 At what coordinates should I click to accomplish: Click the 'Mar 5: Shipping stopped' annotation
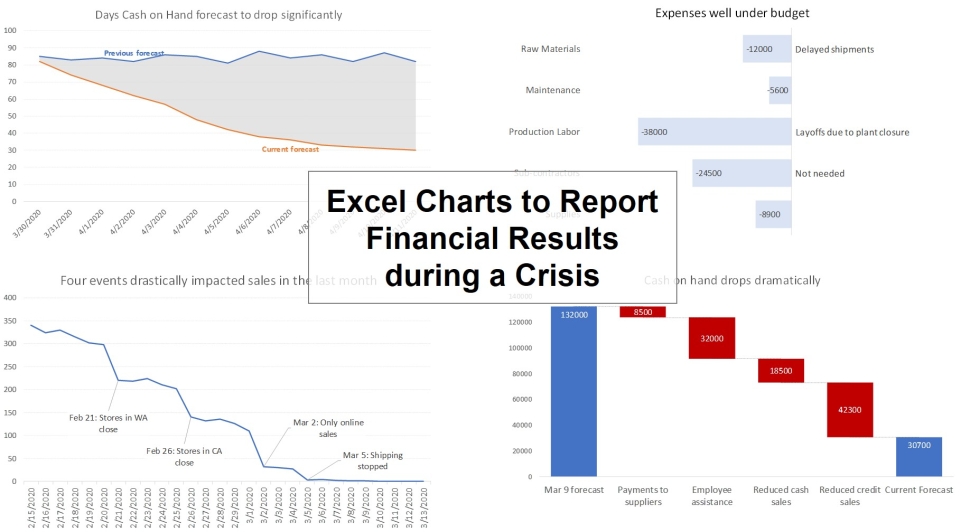click(x=372, y=460)
